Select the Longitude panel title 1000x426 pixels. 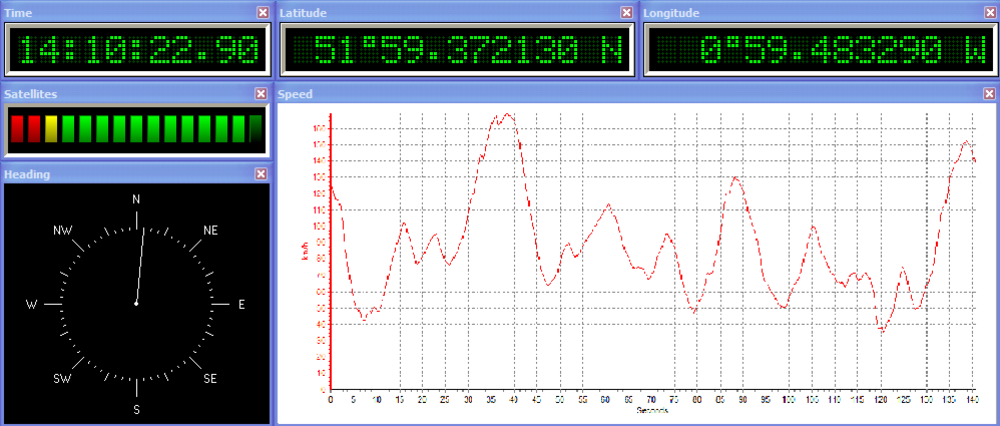pyautogui.click(x=671, y=13)
